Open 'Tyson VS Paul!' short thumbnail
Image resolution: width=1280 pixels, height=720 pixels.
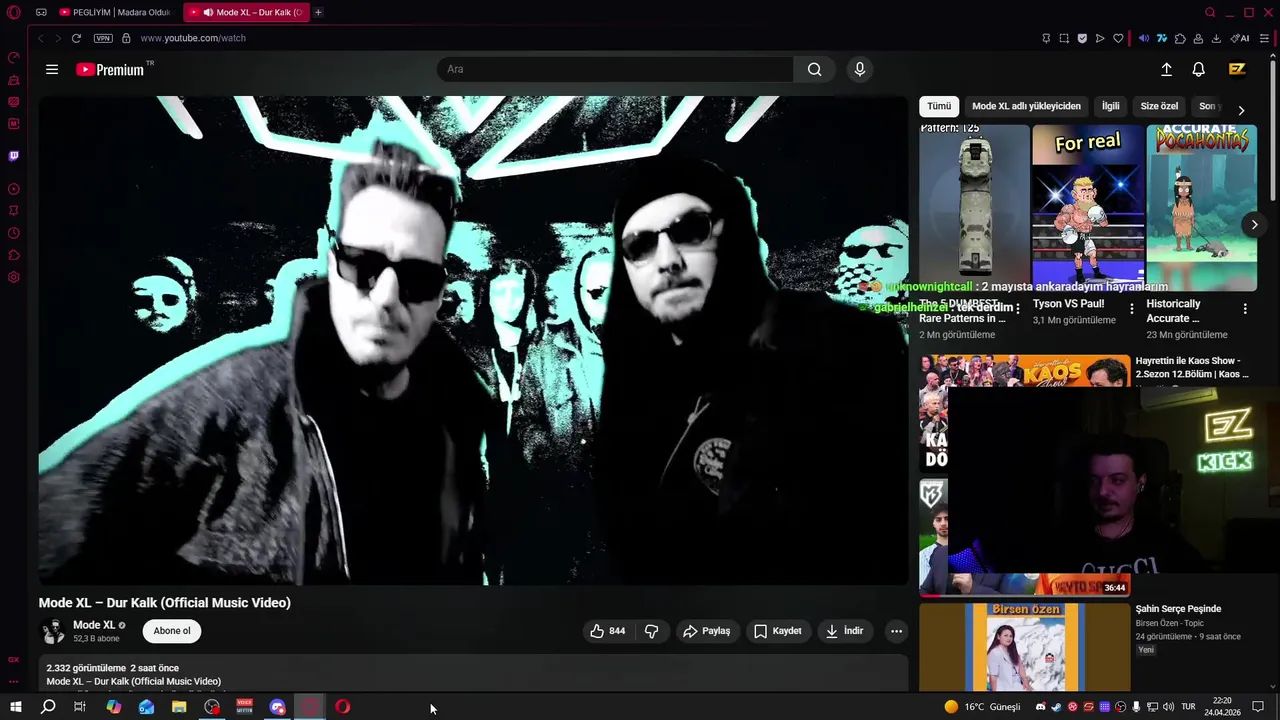click(x=1087, y=208)
